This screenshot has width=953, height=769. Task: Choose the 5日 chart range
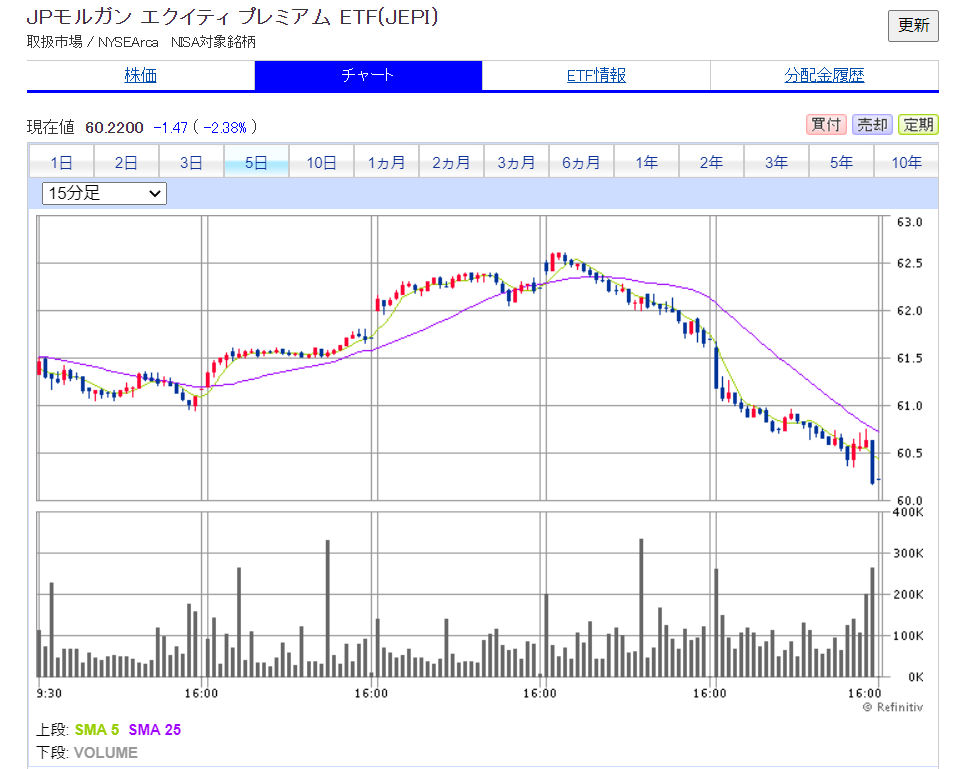point(256,162)
